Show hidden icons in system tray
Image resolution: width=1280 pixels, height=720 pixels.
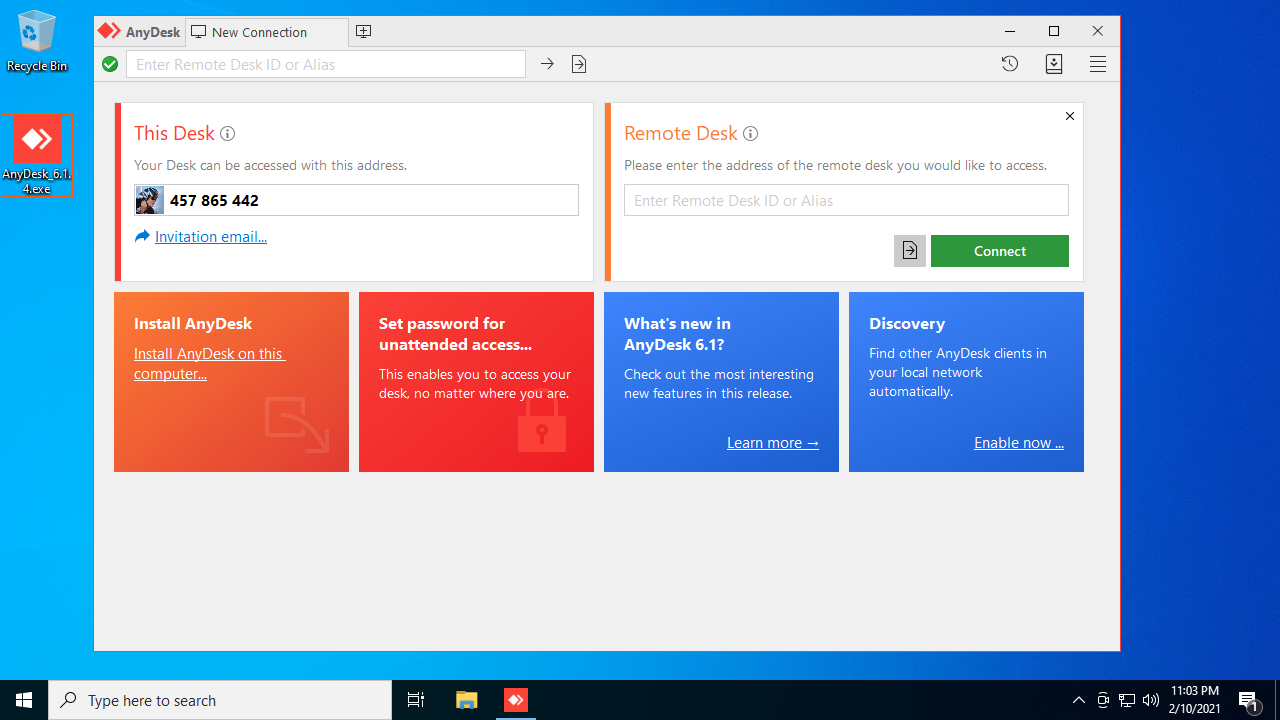click(1078, 700)
